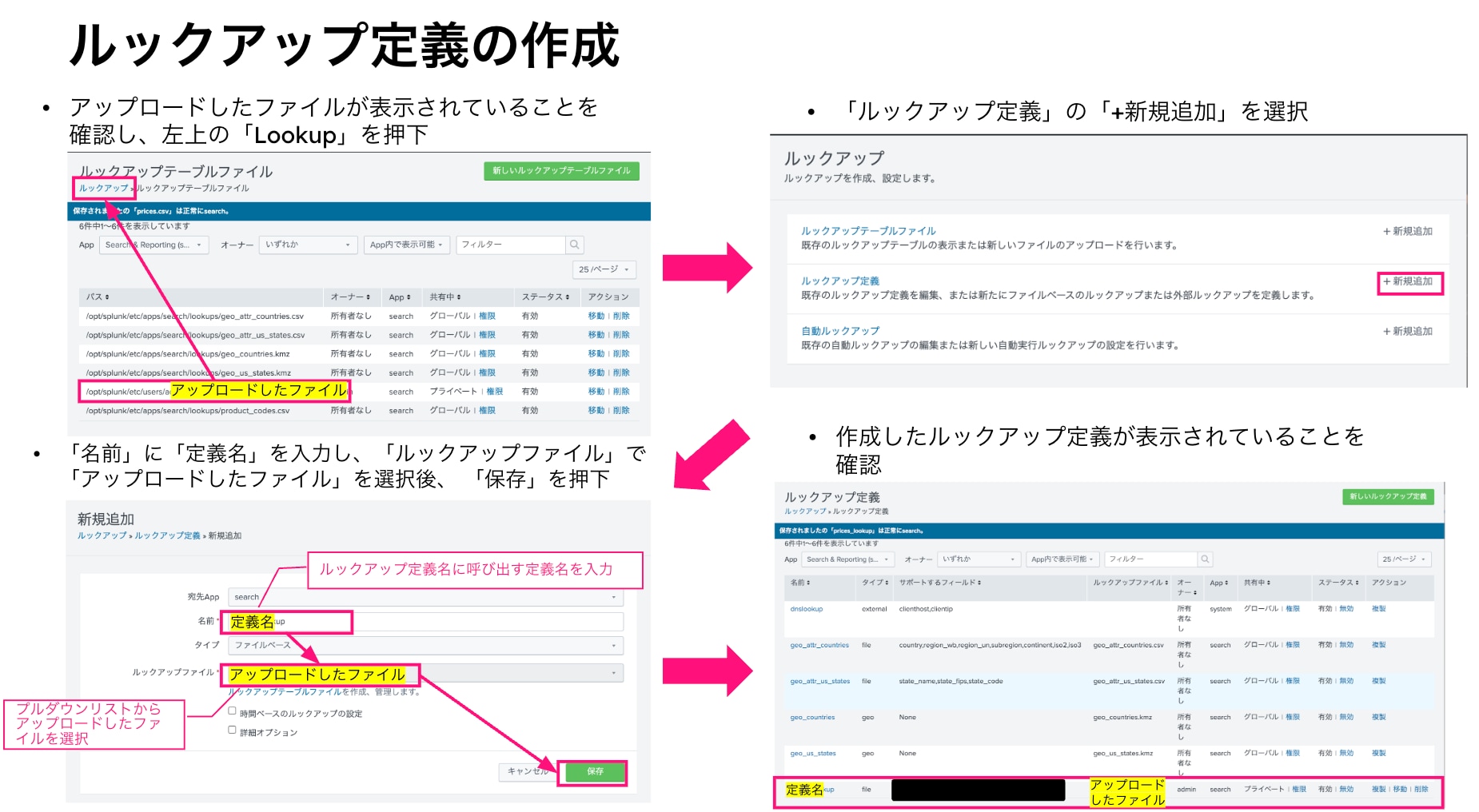
Task: Click ルックアップ定義 breadcrumb in add-new form
Action: (167, 535)
